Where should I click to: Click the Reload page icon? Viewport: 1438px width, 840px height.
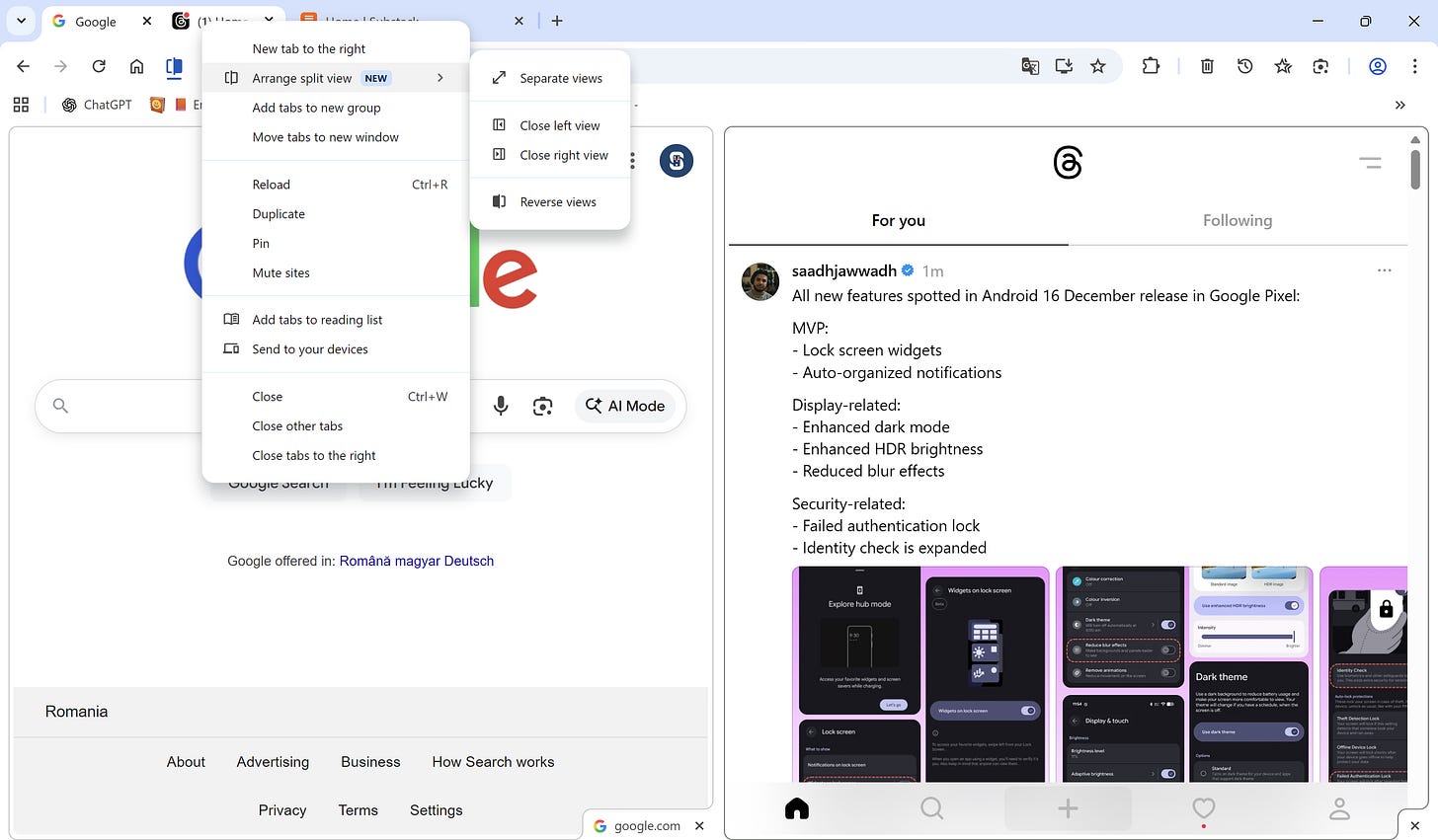99,66
